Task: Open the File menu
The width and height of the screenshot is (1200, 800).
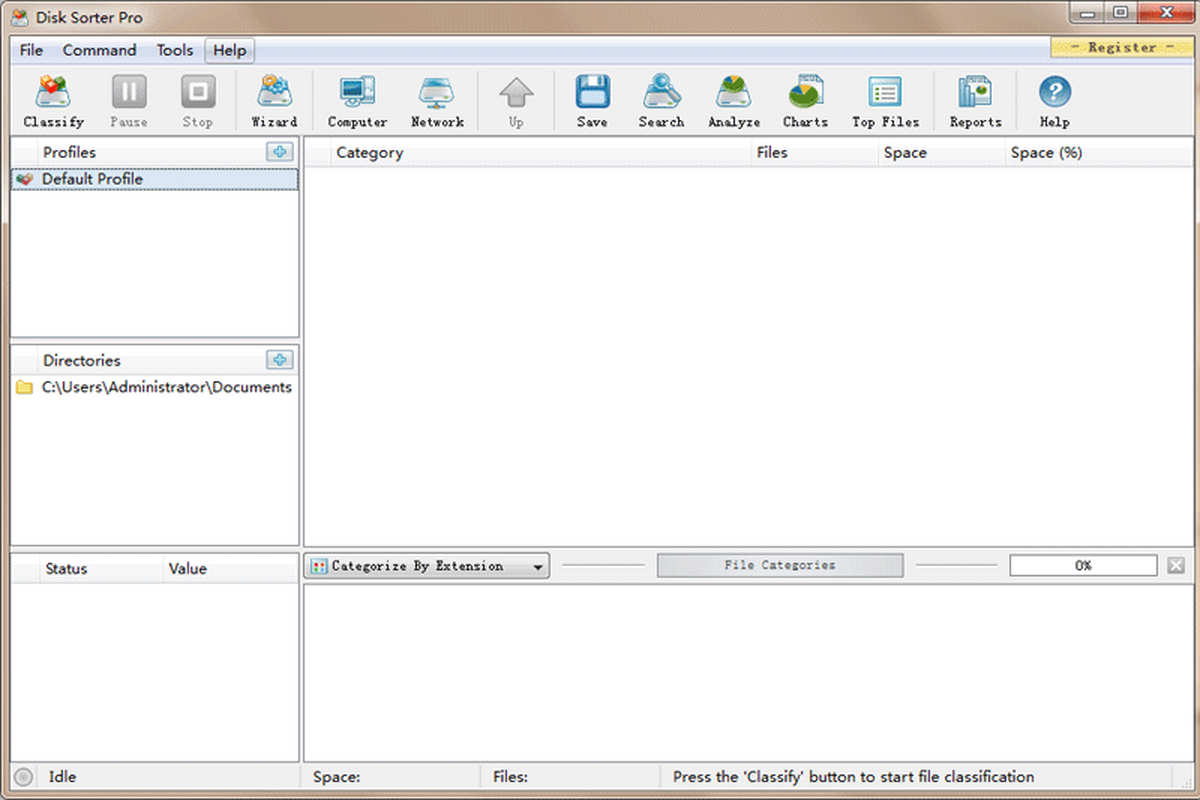Action: 30,50
